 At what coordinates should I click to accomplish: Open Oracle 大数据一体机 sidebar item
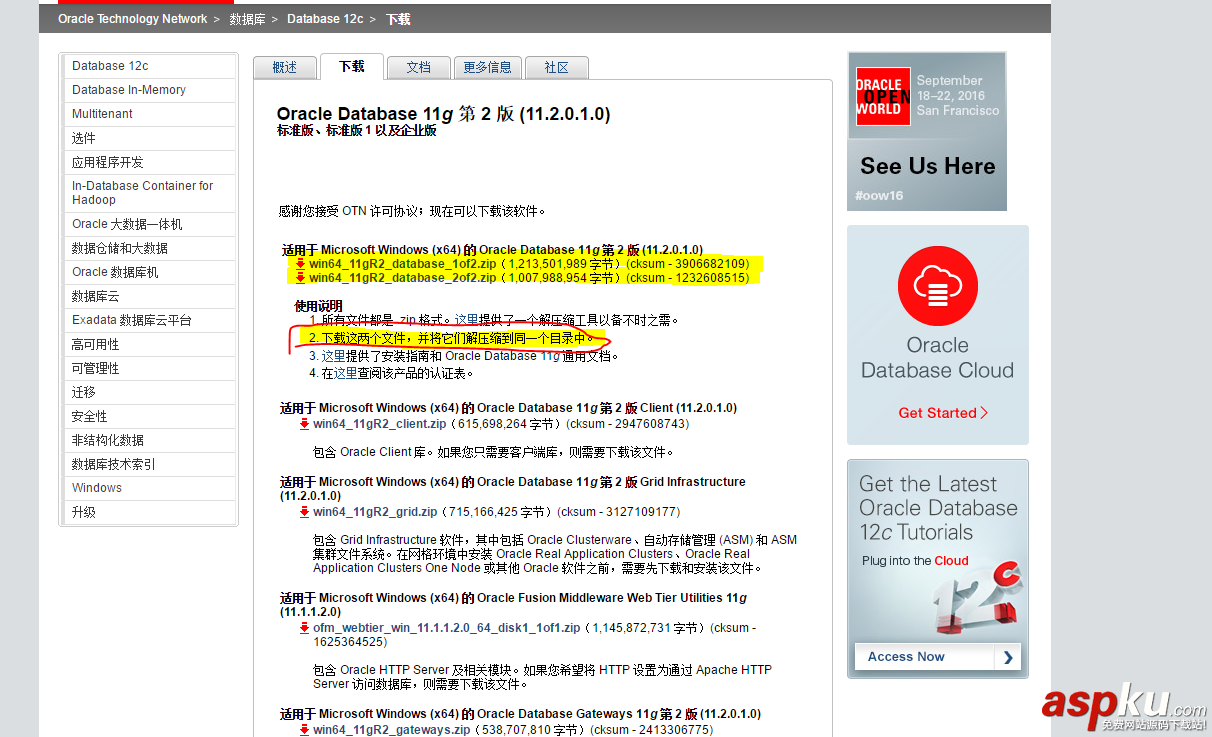click(x=149, y=224)
